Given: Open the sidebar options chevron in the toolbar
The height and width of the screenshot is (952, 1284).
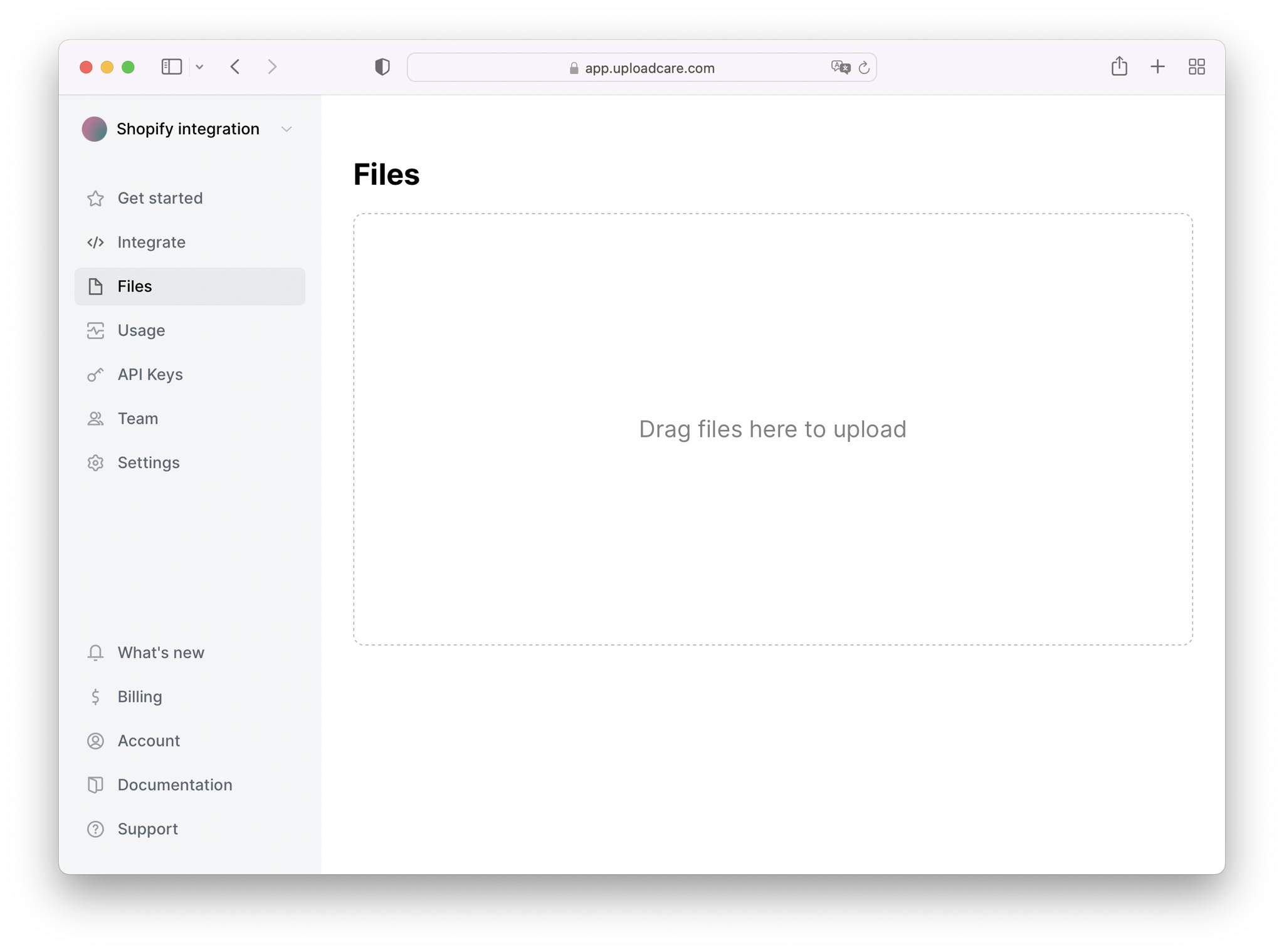Looking at the screenshot, I should [199, 67].
